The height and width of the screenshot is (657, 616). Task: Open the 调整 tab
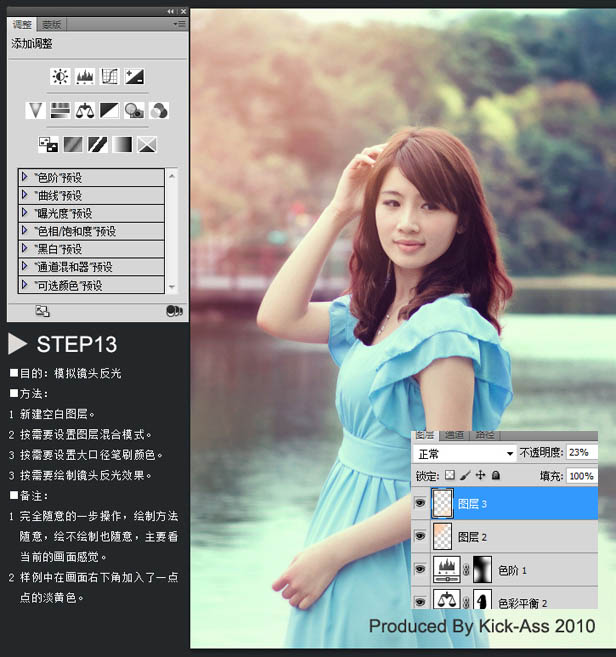22,23
